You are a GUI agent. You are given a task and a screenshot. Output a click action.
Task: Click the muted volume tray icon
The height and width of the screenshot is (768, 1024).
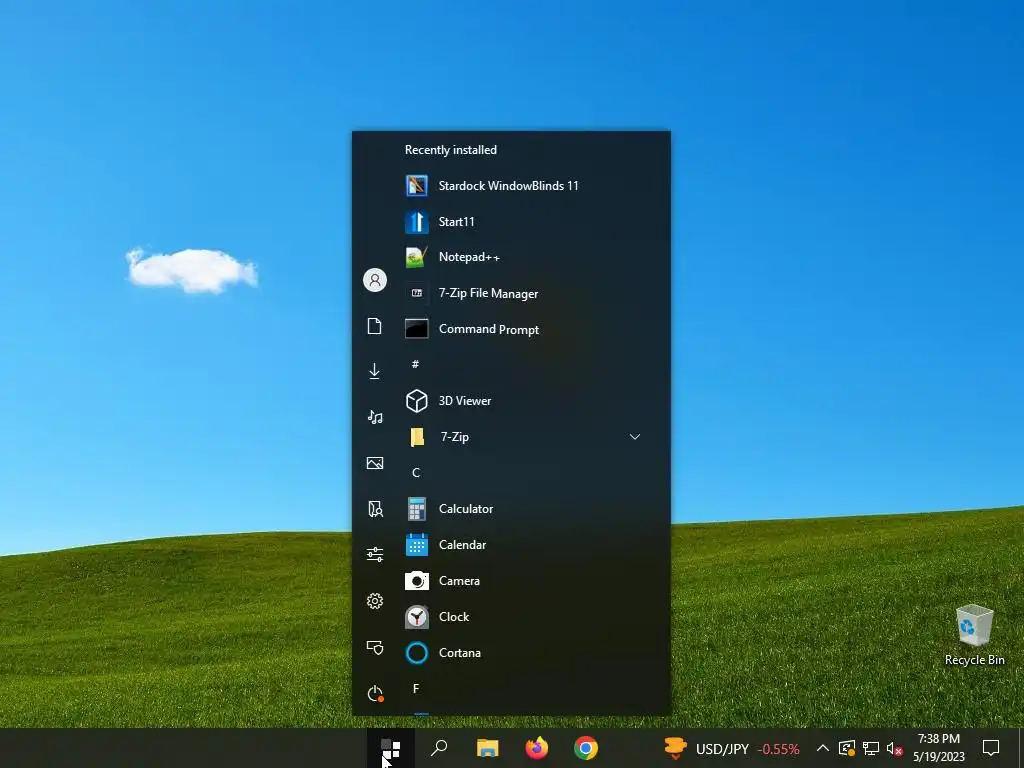(894, 748)
